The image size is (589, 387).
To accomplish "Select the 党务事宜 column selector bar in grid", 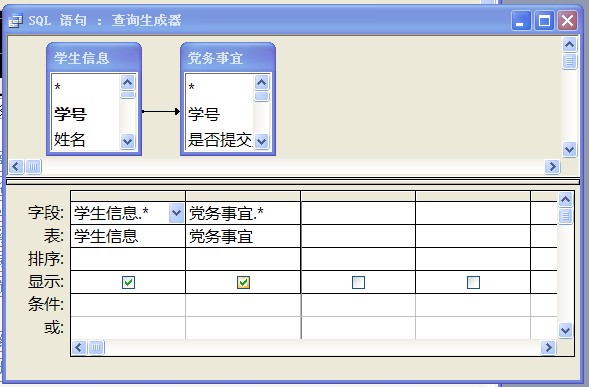I will [x=243, y=196].
